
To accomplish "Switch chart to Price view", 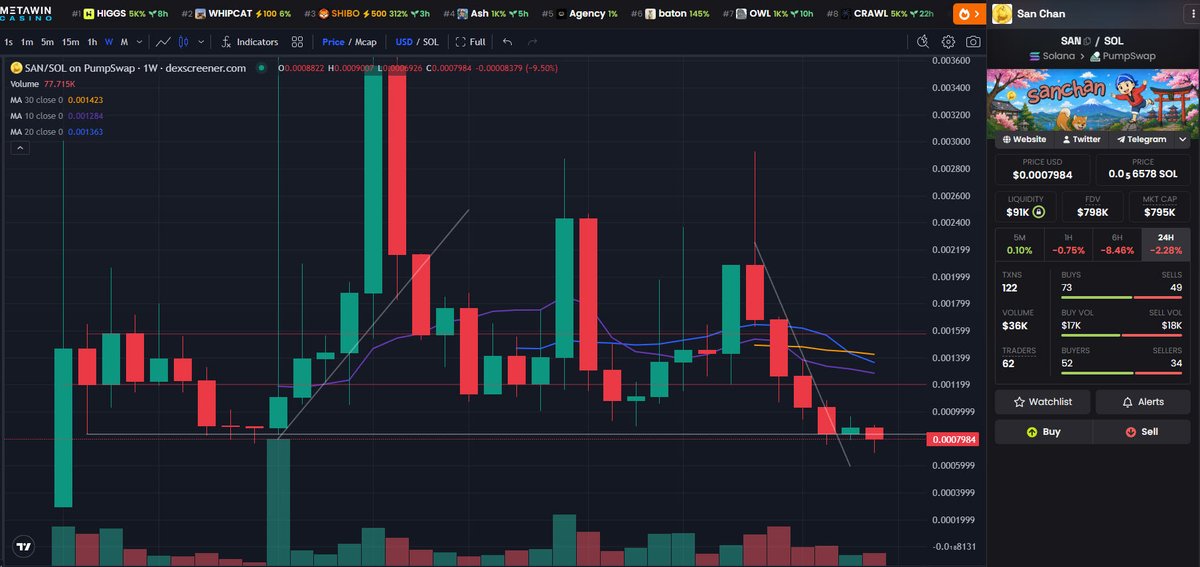I will point(333,42).
